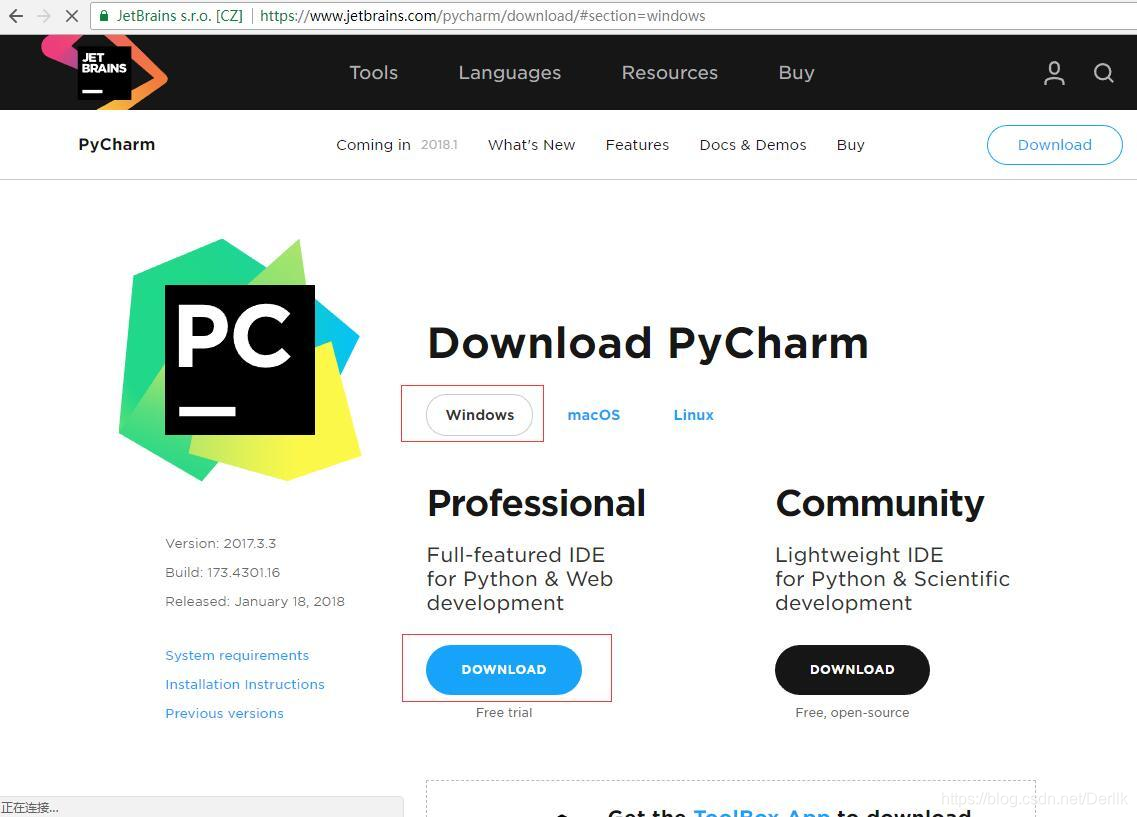The width and height of the screenshot is (1137, 817).
Task: Click the 'Professional' heading
Action: click(x=537, y=503)
